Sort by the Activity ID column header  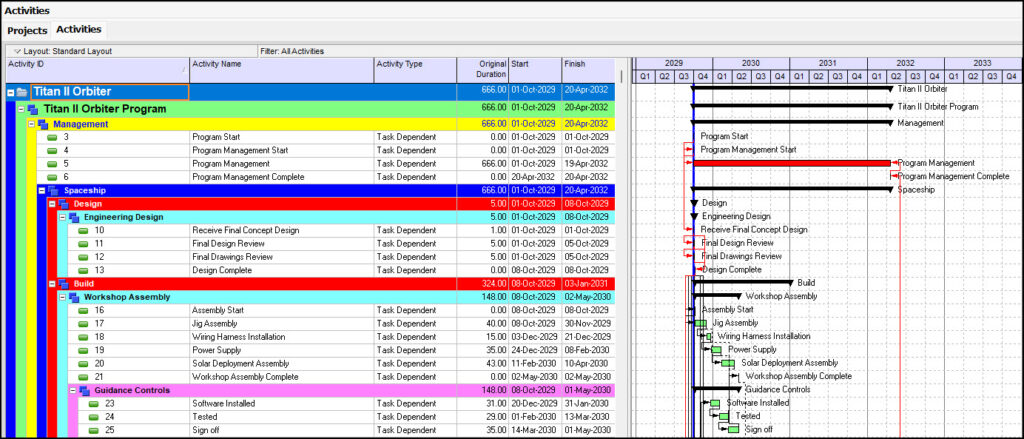[x=97, y=70]
